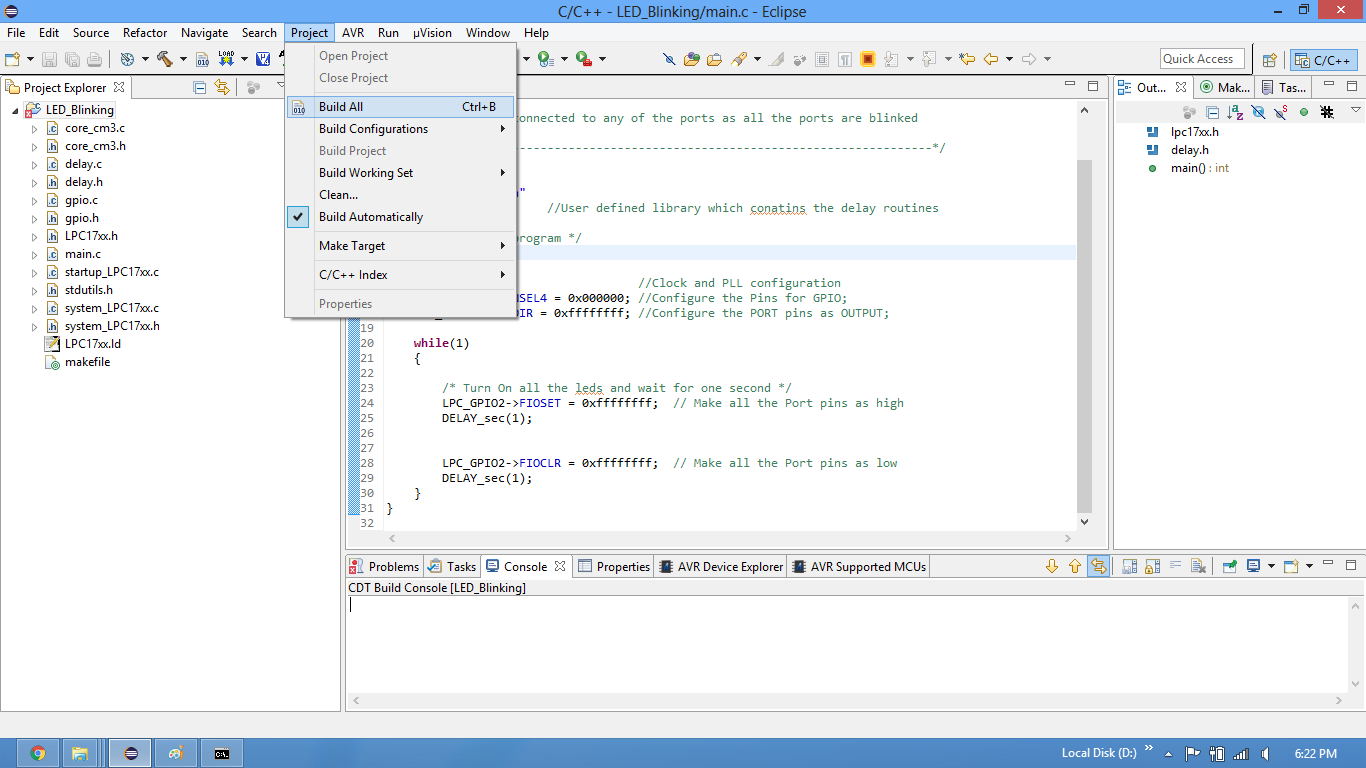Viewport: 1366px width, 768px height.
Task: Open File Explorer from the taskbar
Action: 79,753
